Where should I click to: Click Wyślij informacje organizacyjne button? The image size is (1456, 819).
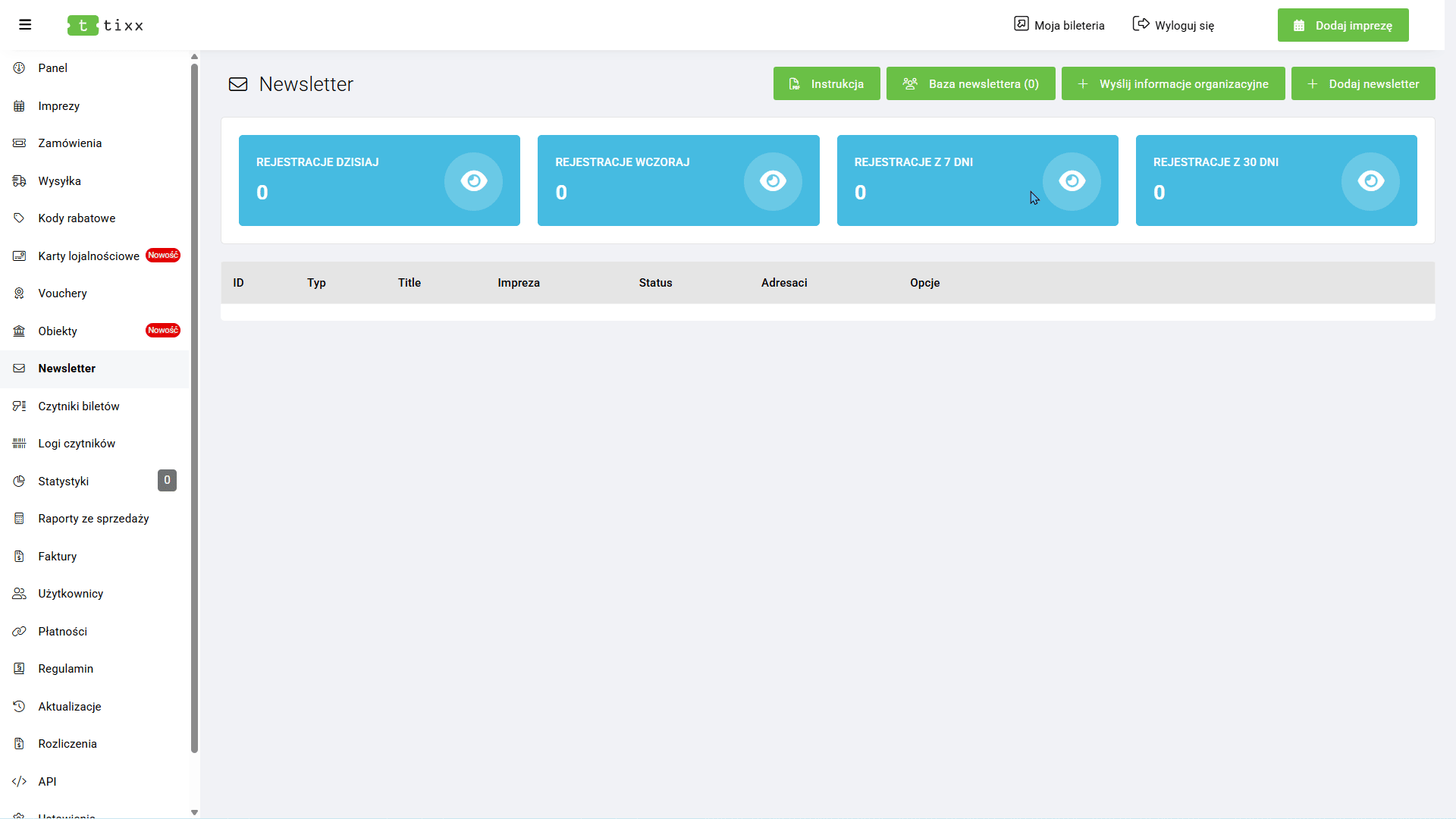click(x=1173, y=84)
